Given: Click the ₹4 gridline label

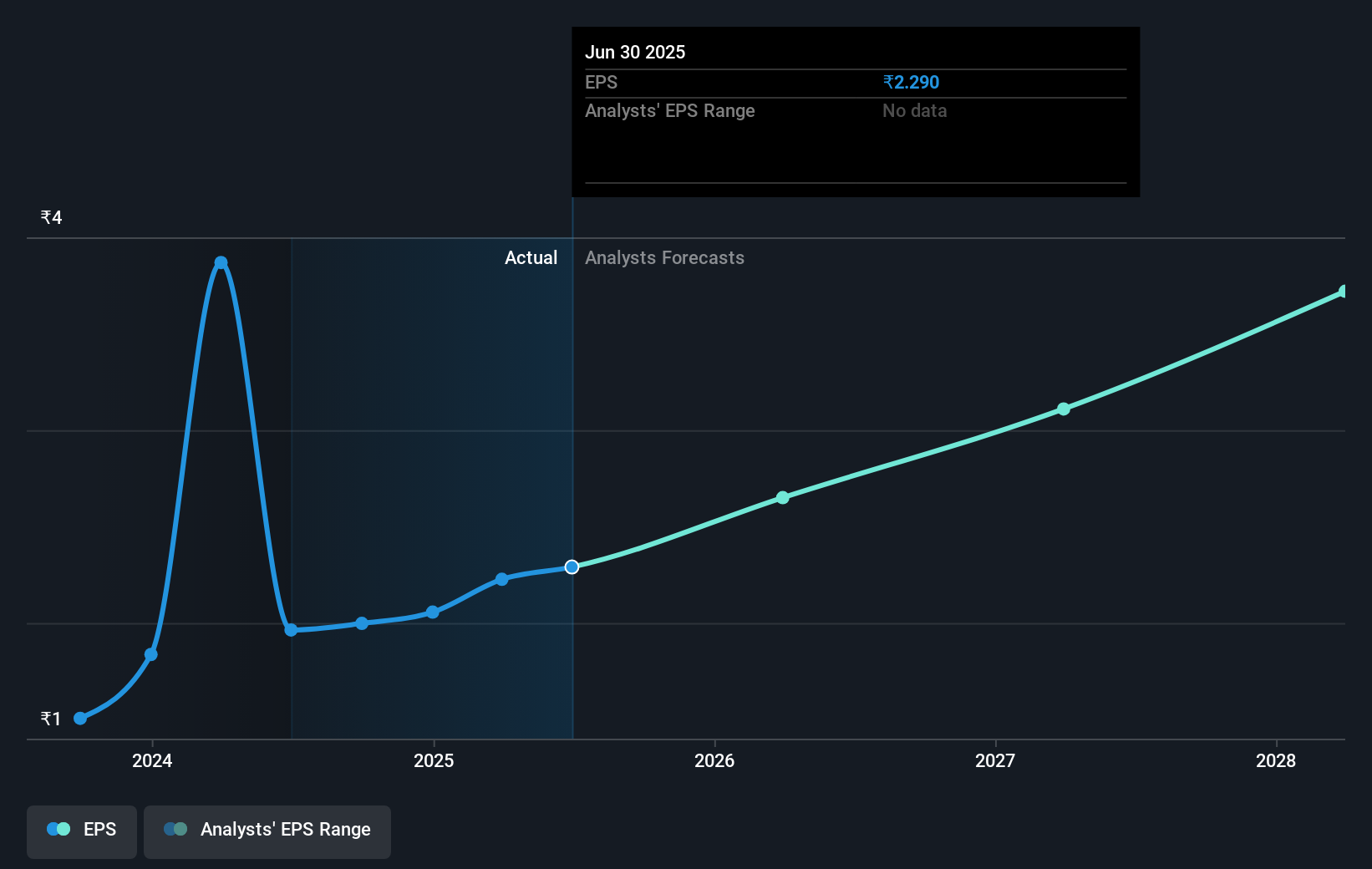Looking at the screenshot, I should pos(51,216).
